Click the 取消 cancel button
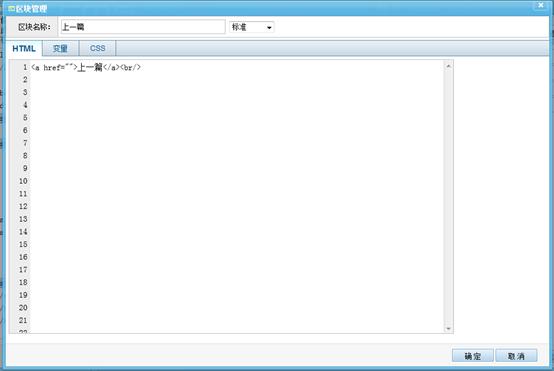The image size is (554, 371). tap(516, 356)
